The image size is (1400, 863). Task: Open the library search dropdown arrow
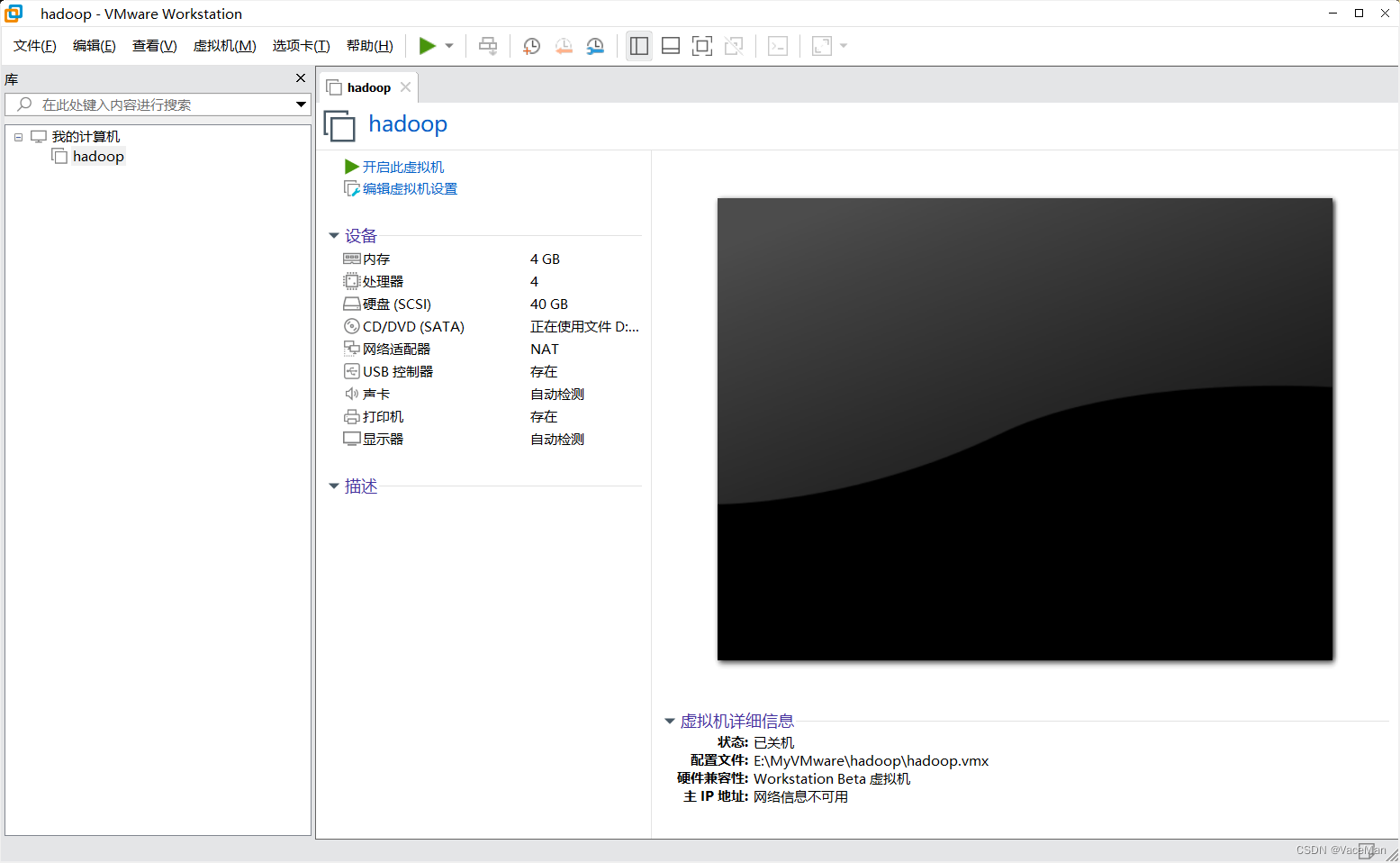pos(301,104)
